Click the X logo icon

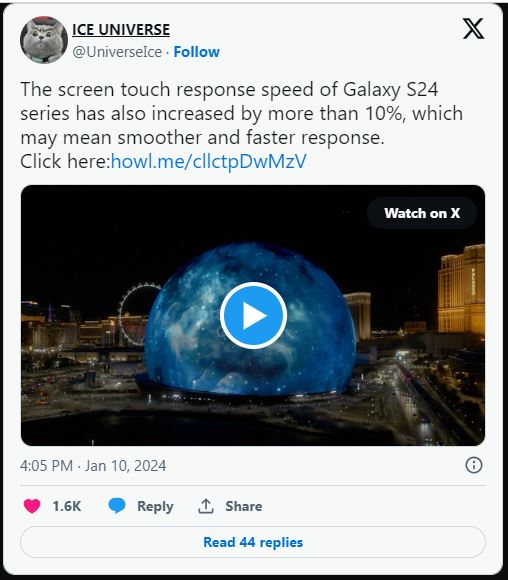point(473,28)
